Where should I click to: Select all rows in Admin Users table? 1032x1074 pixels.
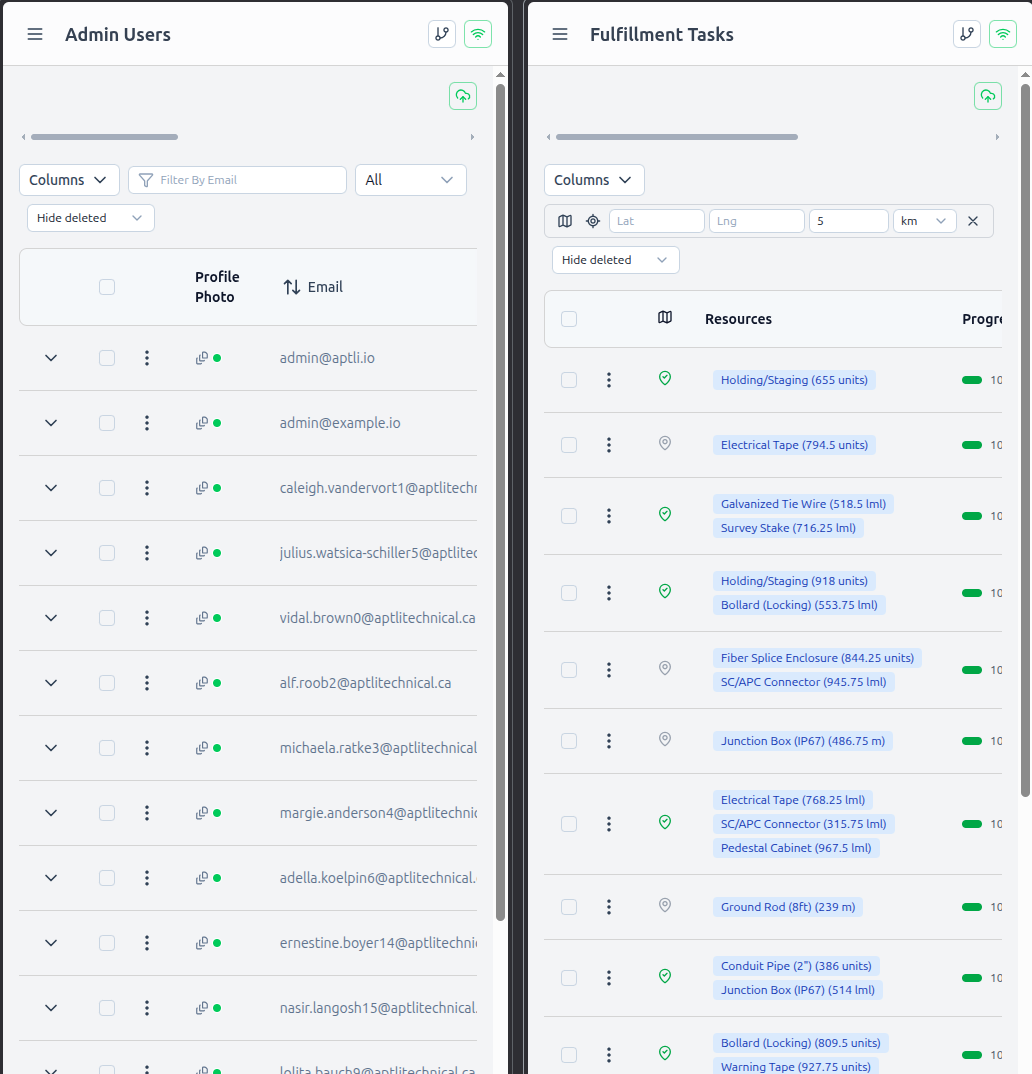[107, 287]
